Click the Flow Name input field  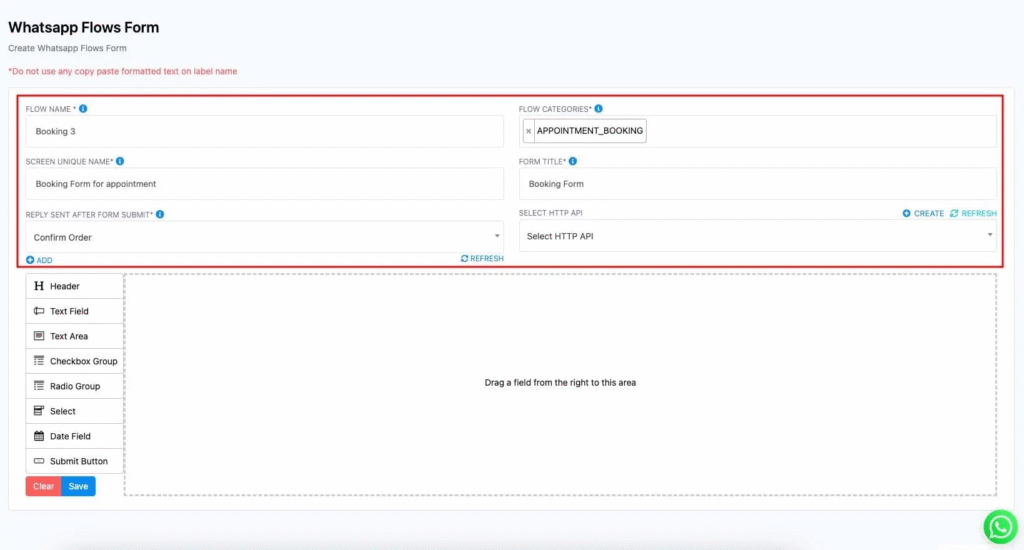(x=264, y=131)
